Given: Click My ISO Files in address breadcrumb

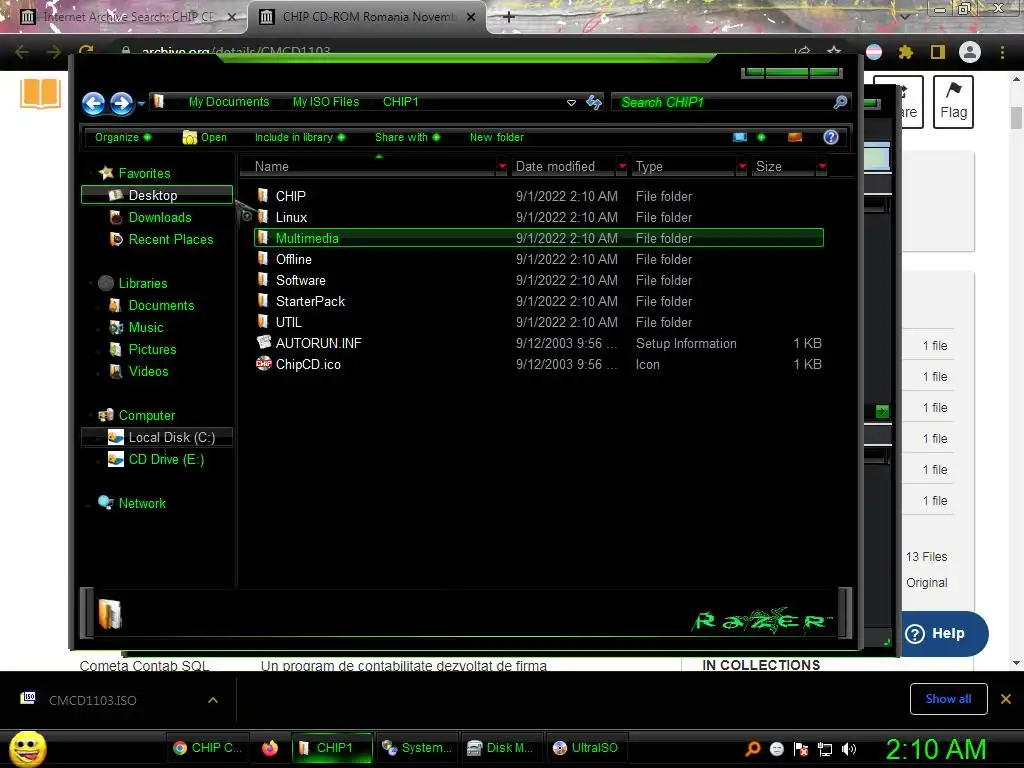Looking at the screenshot, I should pyautogui.click(x=326, y=102).
